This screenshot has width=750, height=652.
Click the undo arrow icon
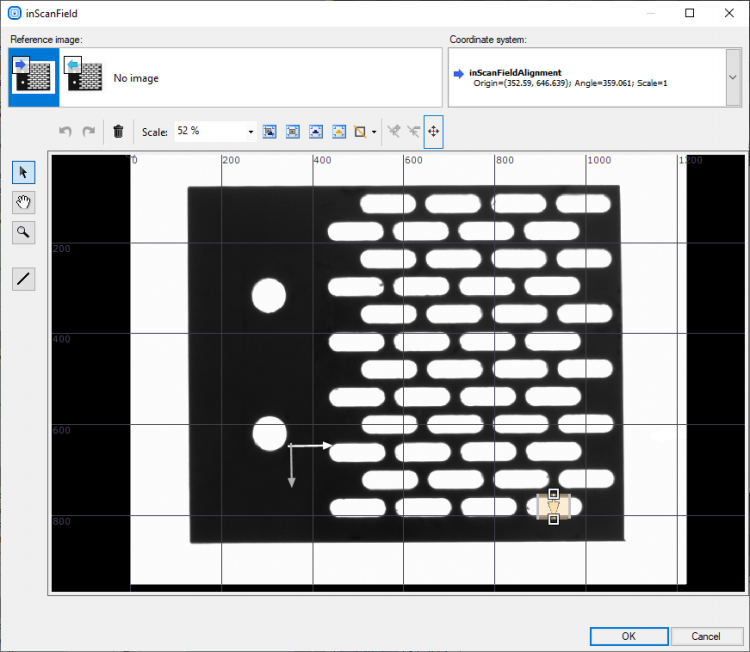point(66,131)
